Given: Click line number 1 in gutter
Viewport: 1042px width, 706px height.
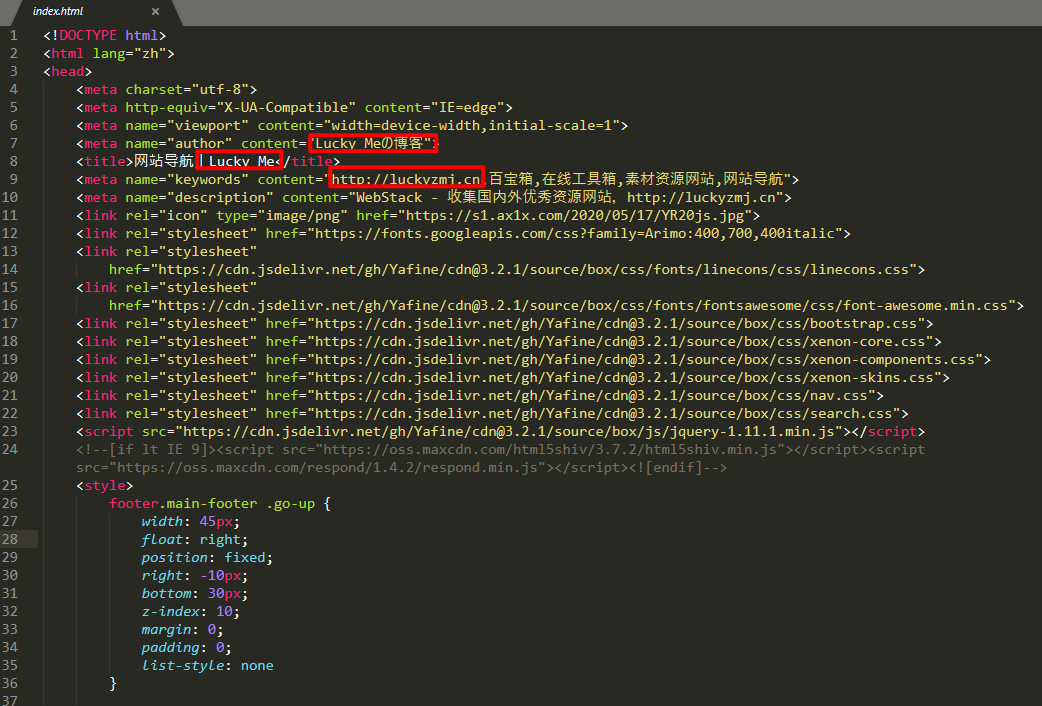Looking at the screenshot, I should 14,35.
